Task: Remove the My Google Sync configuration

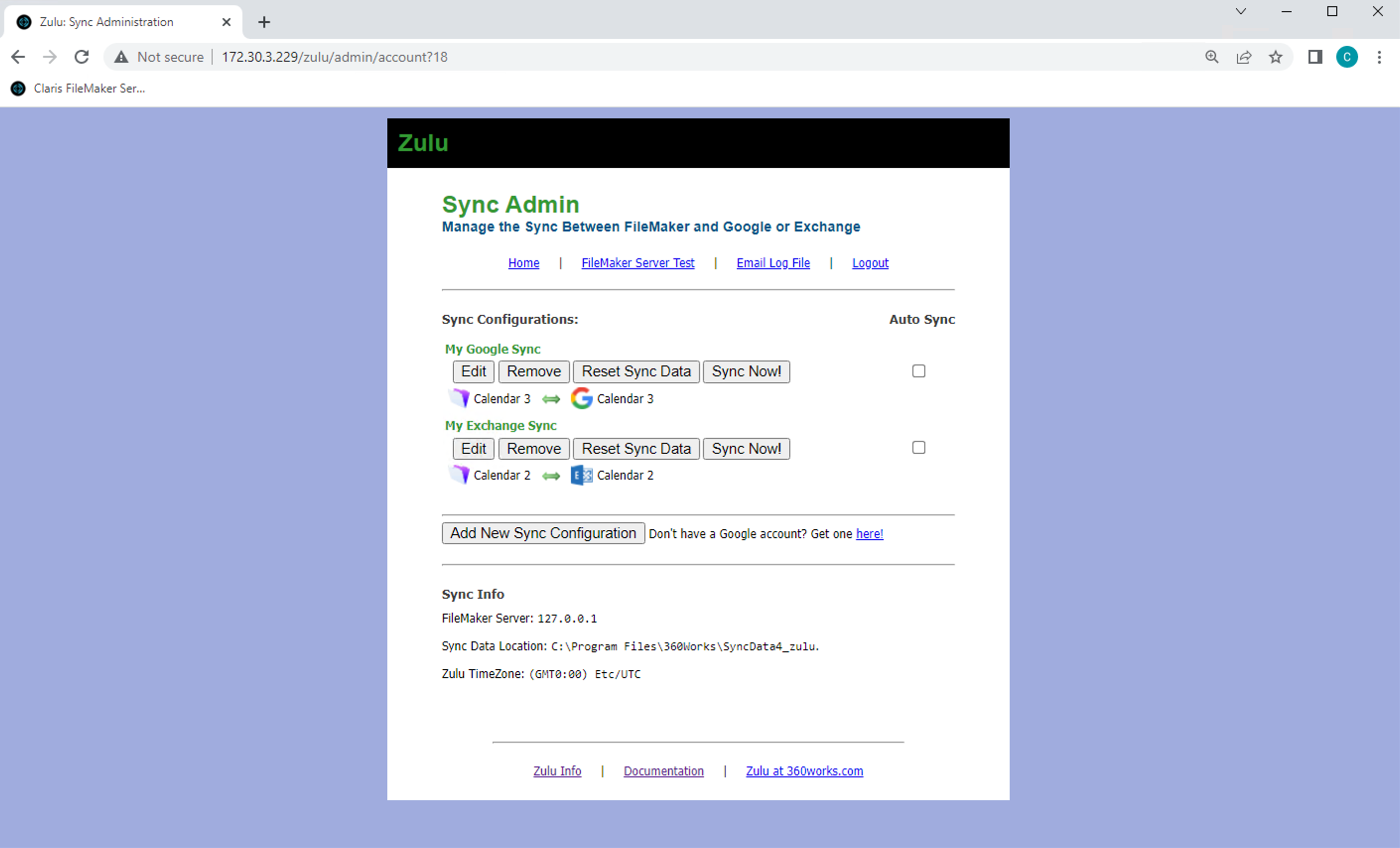Action: pyautogui.click(x=534, y=372)
